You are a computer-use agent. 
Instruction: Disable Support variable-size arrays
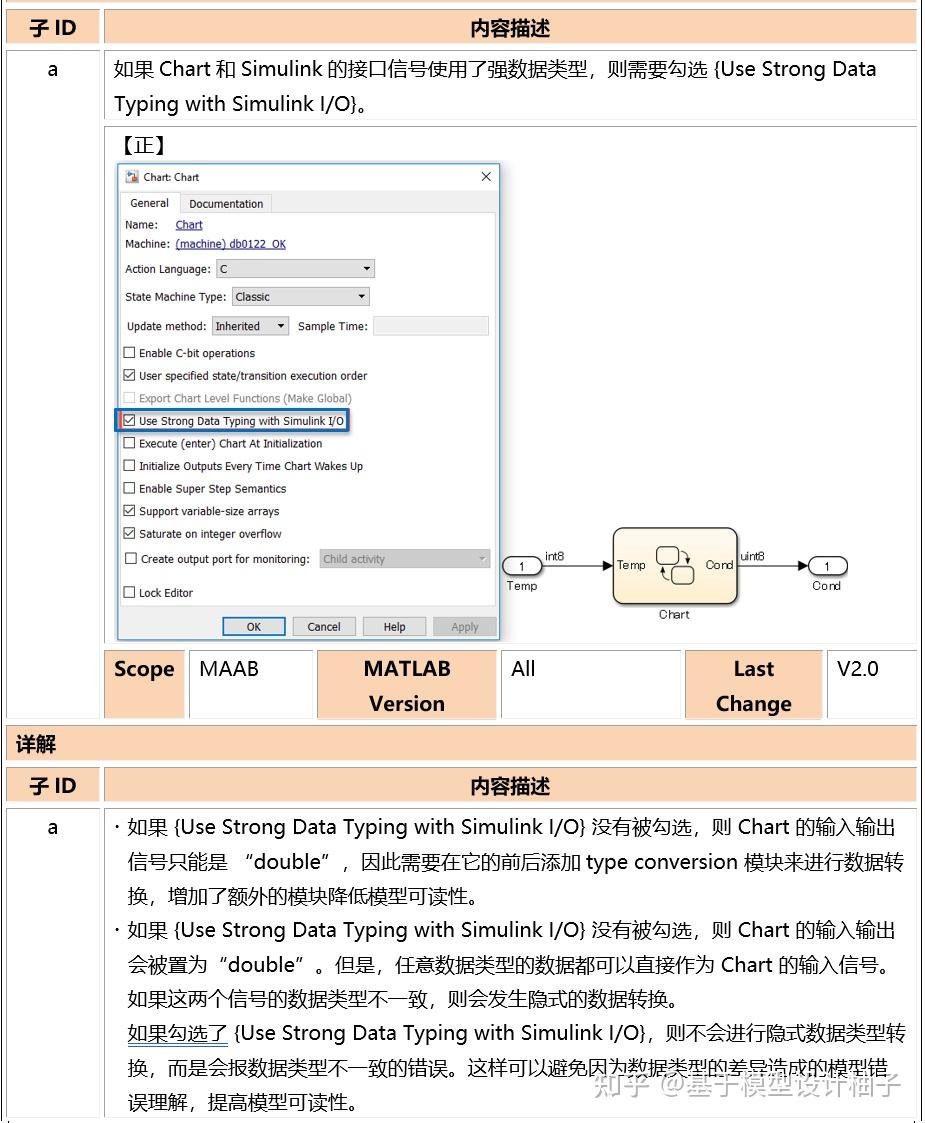pos(129,511)
